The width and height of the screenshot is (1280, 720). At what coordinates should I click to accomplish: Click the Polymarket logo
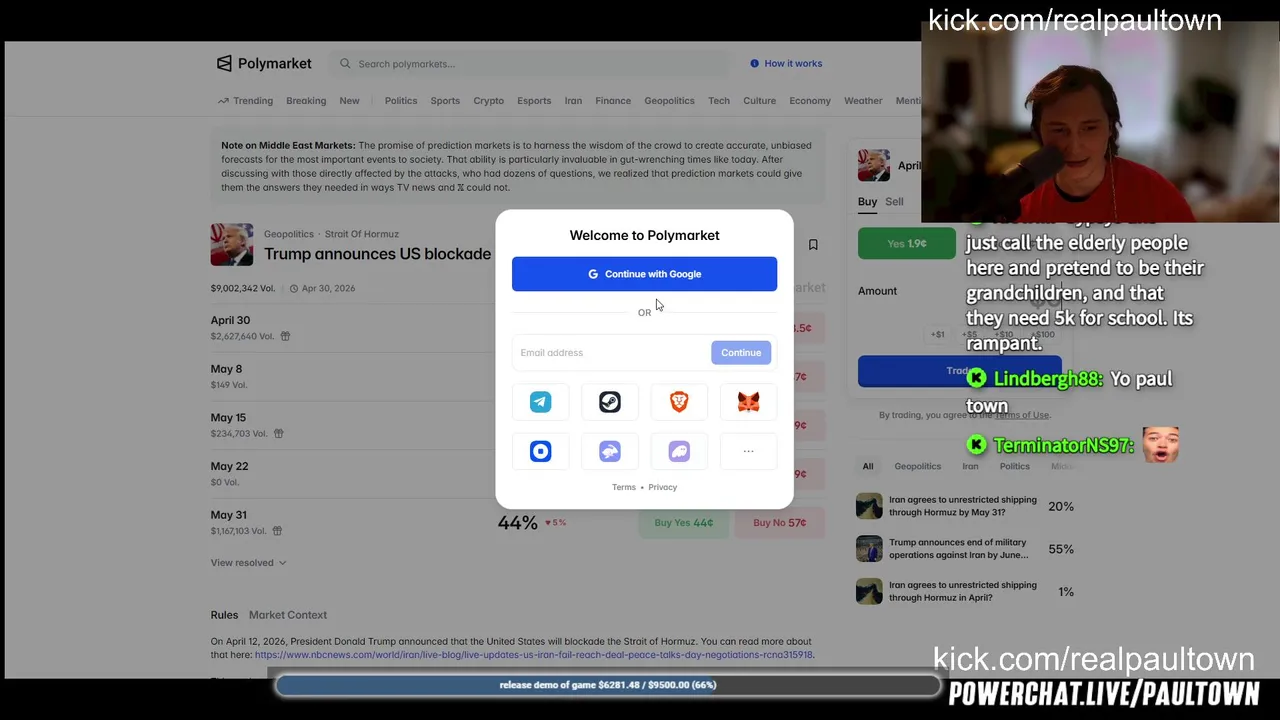click(264, 63)
